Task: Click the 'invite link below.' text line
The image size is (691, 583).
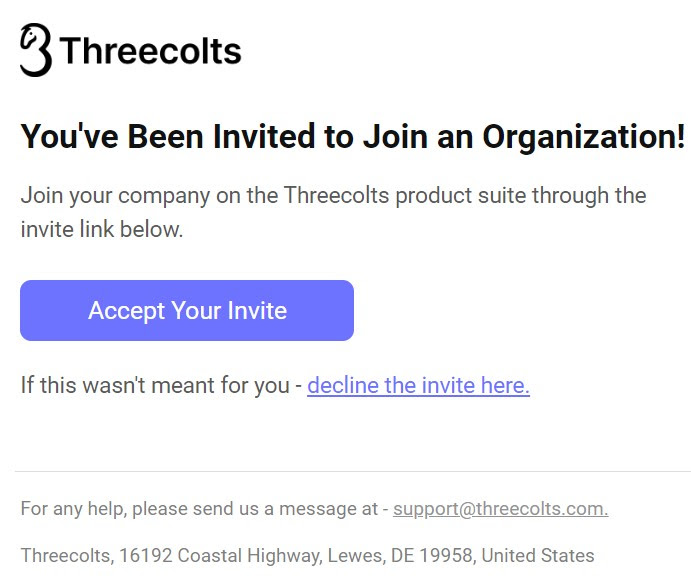Action: click(102, 229)
